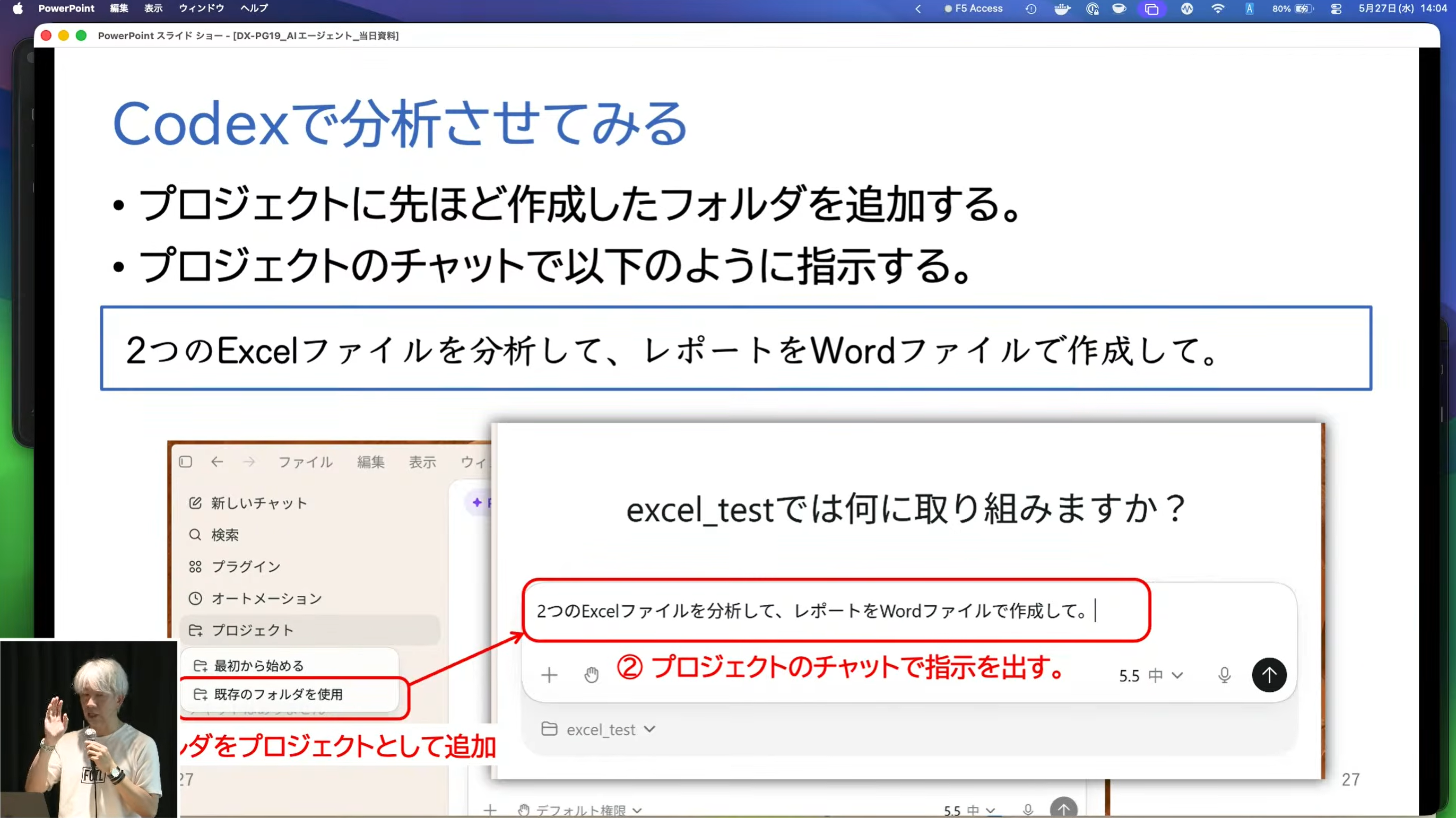Screen dimensions: 1456x818
Task: Click the lower plus icon at slide bottom
Action: pos(490,810)
